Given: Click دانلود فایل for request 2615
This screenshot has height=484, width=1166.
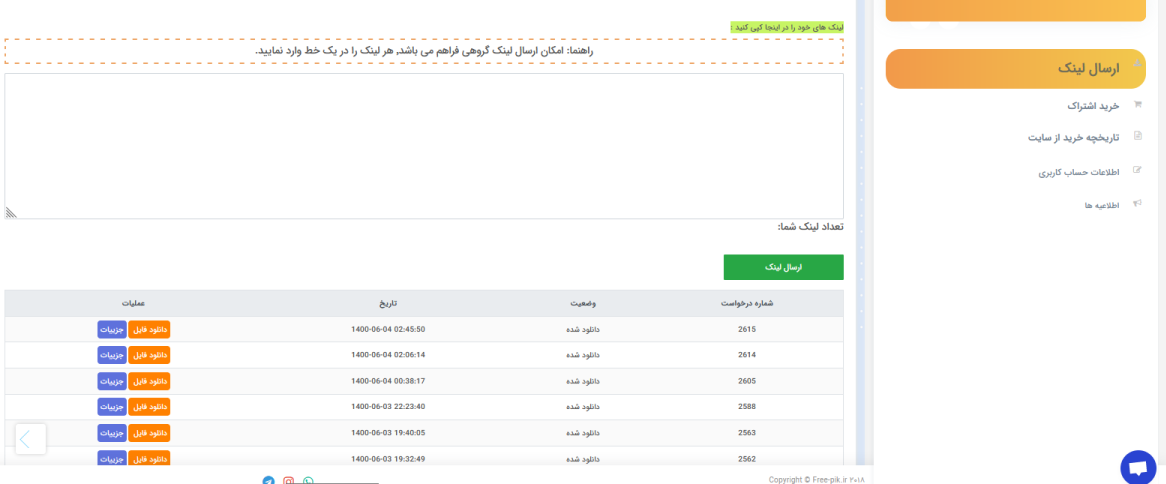Looking at the screenshot, I should pyautogui.click(x=149, y=329).
